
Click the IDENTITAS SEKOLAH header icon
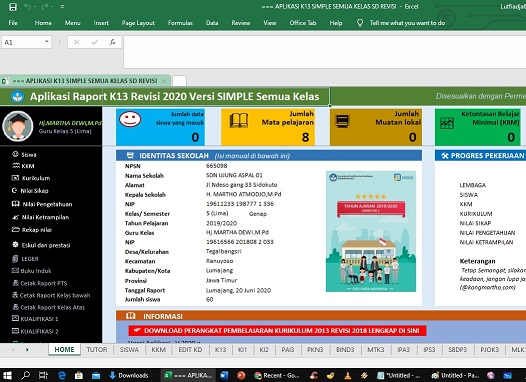pyautogui.click(x=130, y=155)
